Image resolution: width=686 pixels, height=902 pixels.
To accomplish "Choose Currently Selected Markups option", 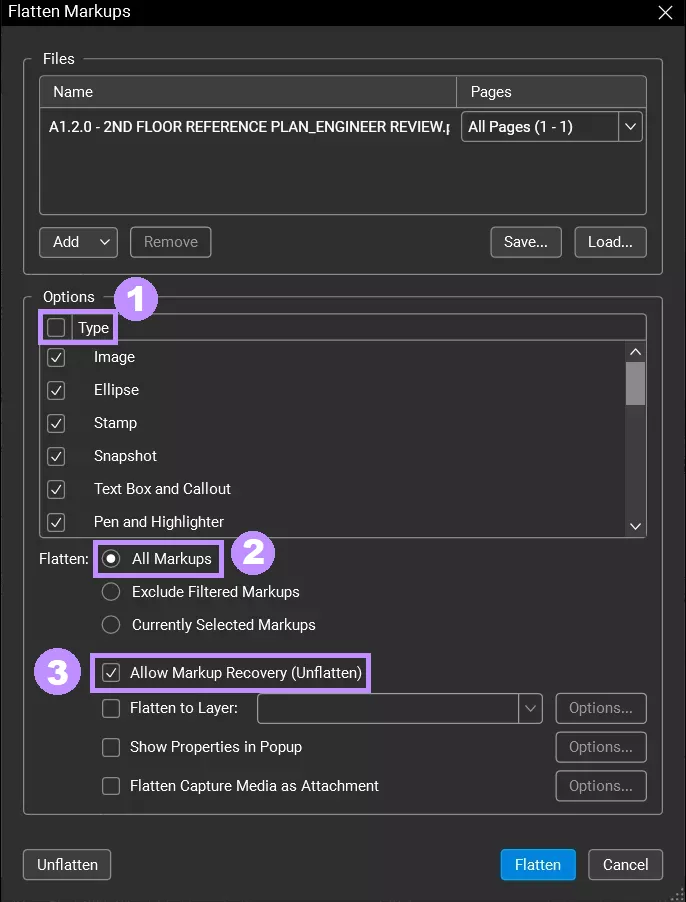I will 111,625.
